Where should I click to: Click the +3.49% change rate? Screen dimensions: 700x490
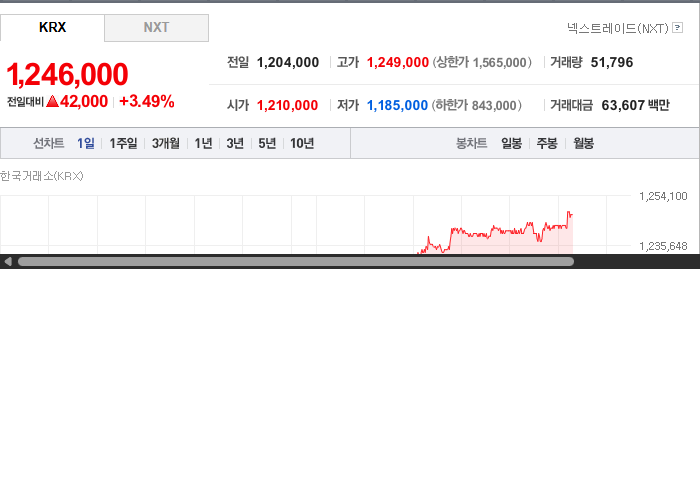coord(147,101)
